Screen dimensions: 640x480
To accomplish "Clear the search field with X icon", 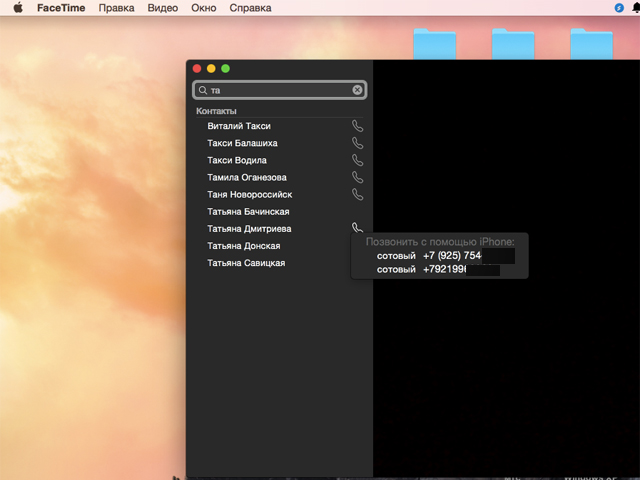I will pos(357,90).
